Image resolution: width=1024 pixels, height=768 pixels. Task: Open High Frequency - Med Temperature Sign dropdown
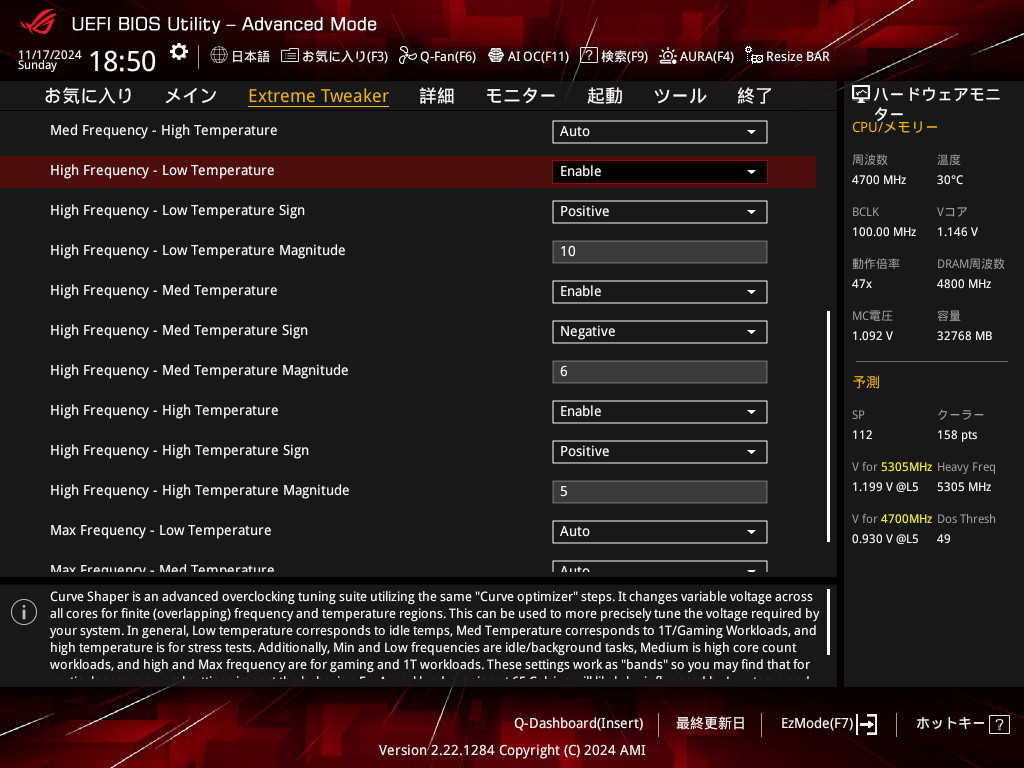point(660,332)
